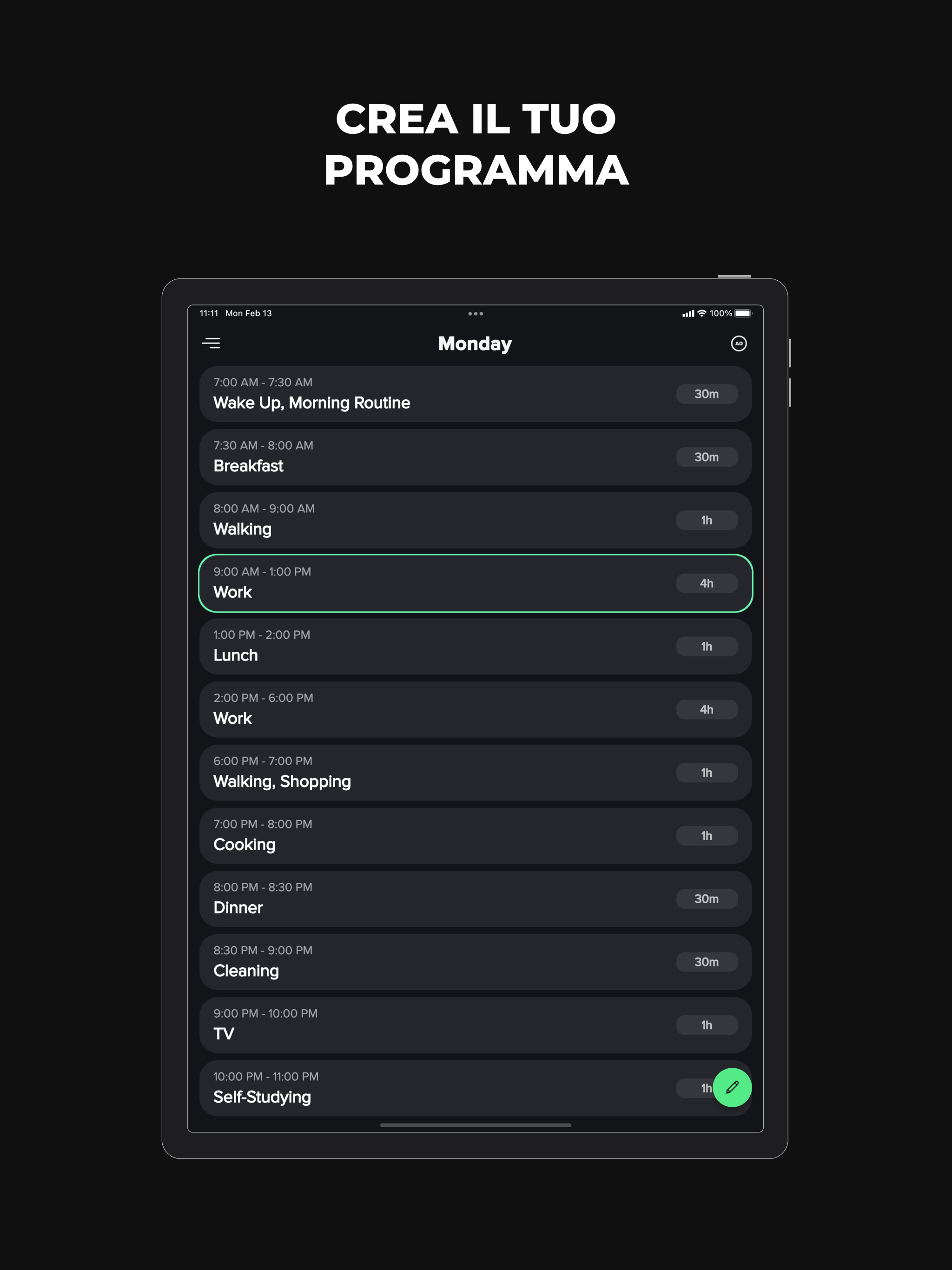Select the Breakfast schedule item
The height and width of the screenshot is (1270, 952).
click(476, 457)
